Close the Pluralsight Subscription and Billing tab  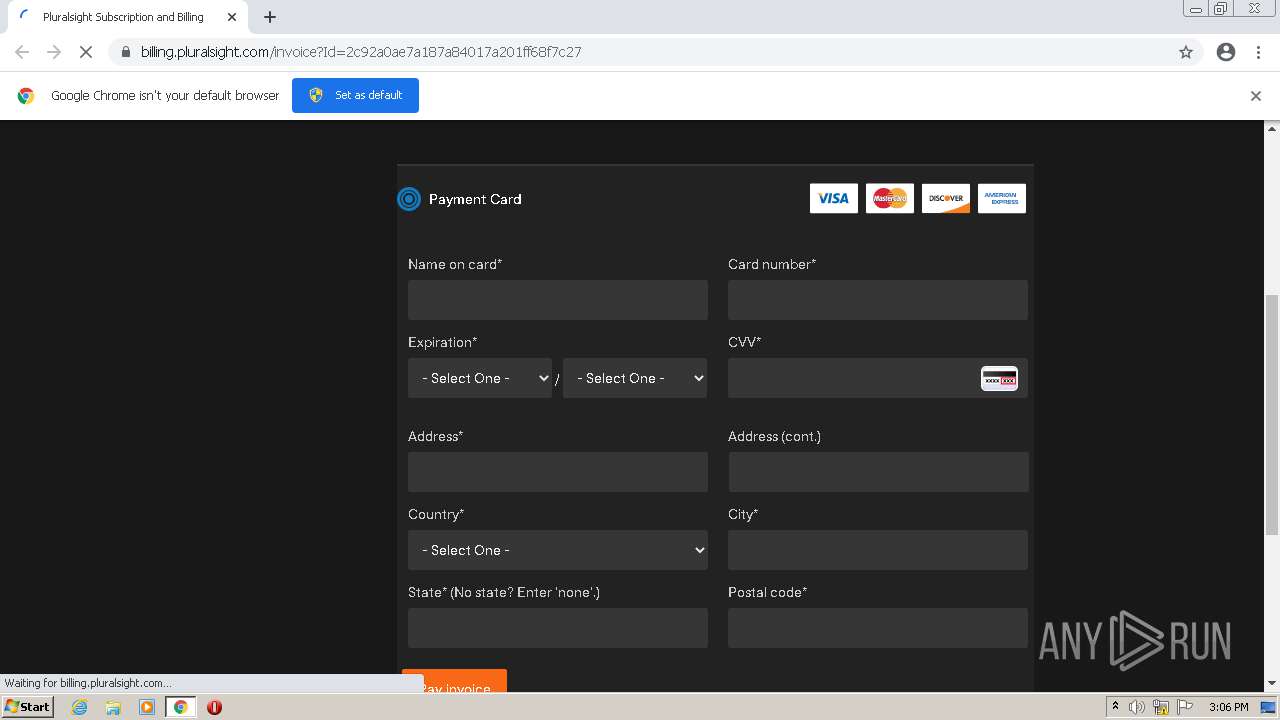232,17
